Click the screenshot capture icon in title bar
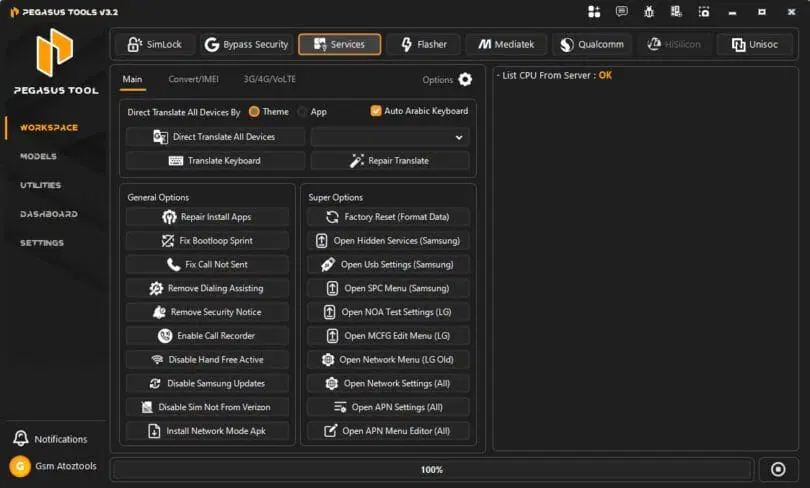 coord(704,11)
